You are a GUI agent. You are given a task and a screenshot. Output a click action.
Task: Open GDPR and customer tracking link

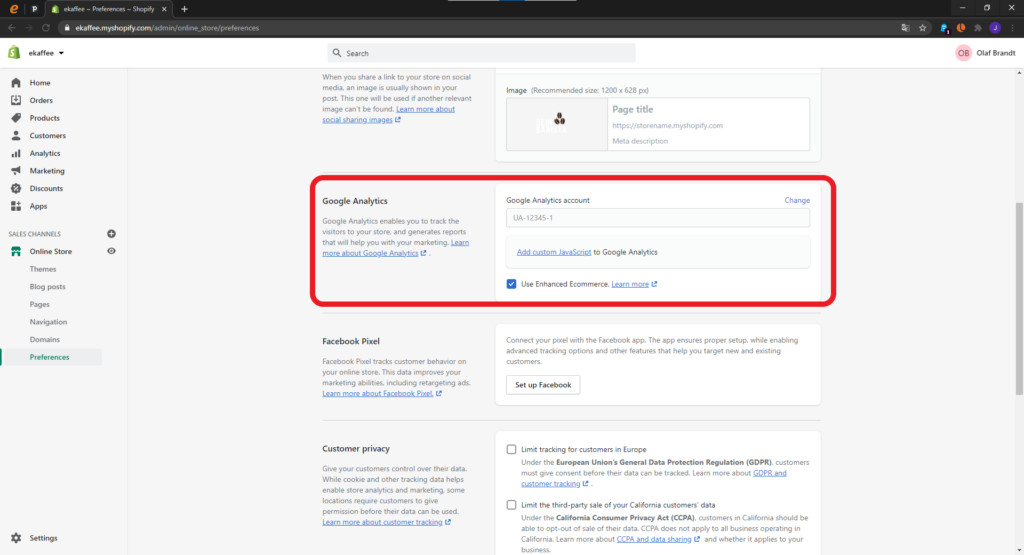(654, 478)
